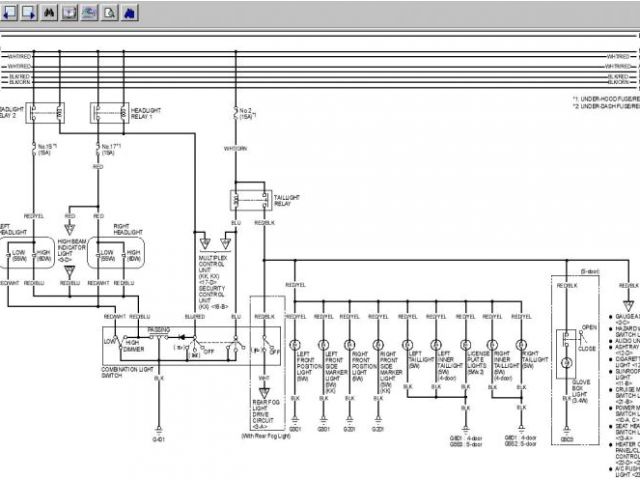Click the High Beam Indicator Light label
The image size is (640, 480).
[71, 248]
